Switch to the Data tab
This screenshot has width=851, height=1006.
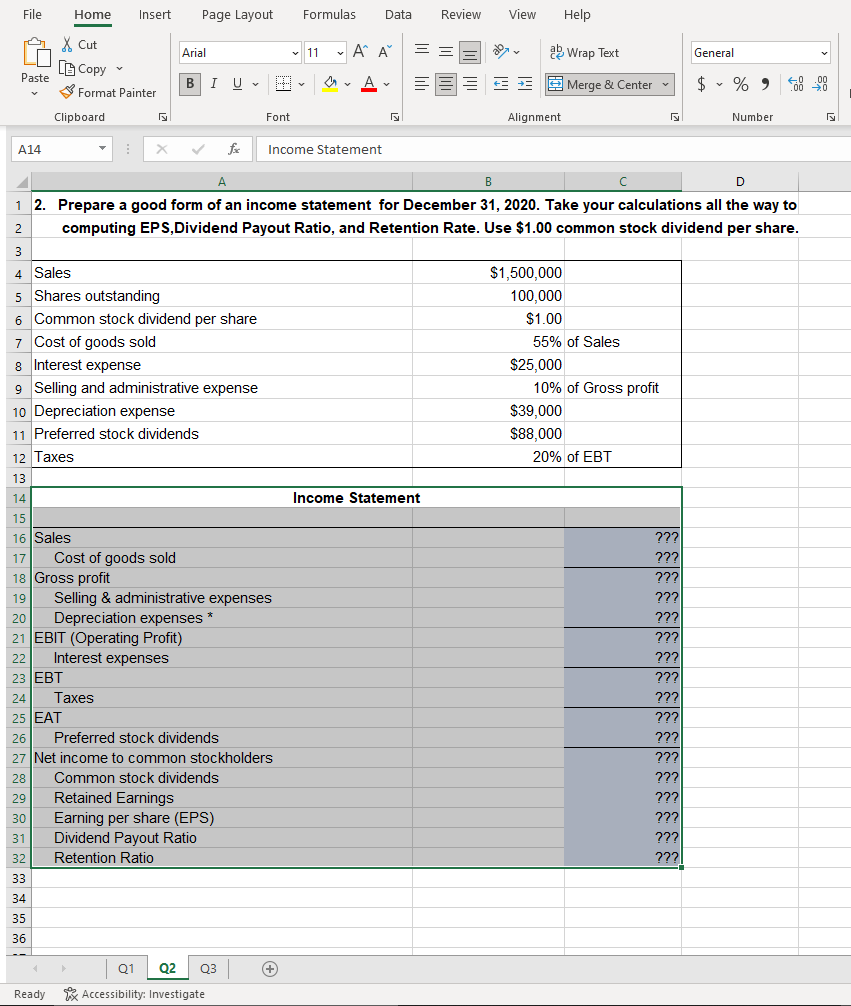coord(398,14)
